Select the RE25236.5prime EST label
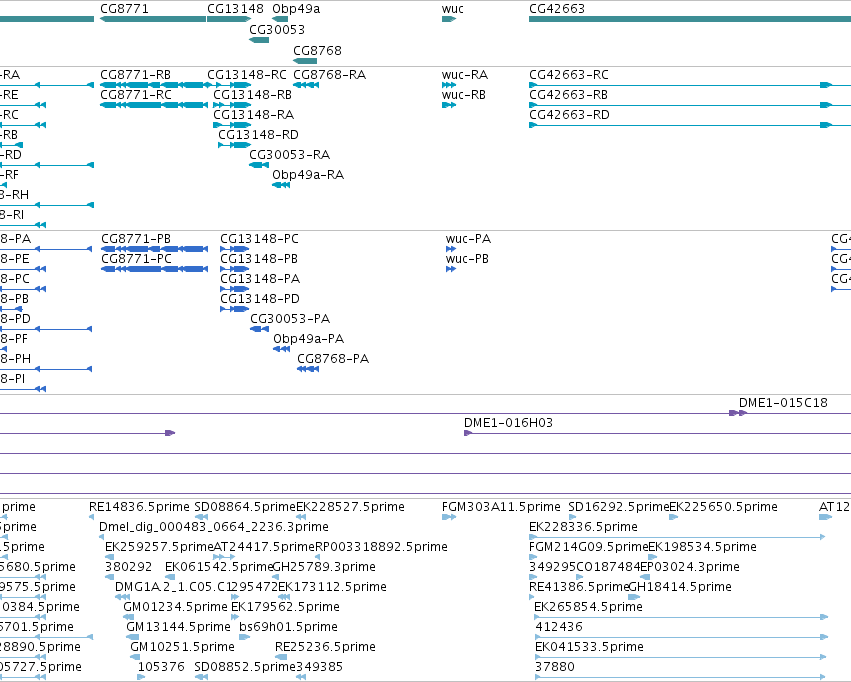The height and width of the screenshot is (682, 851). [326, 647]
